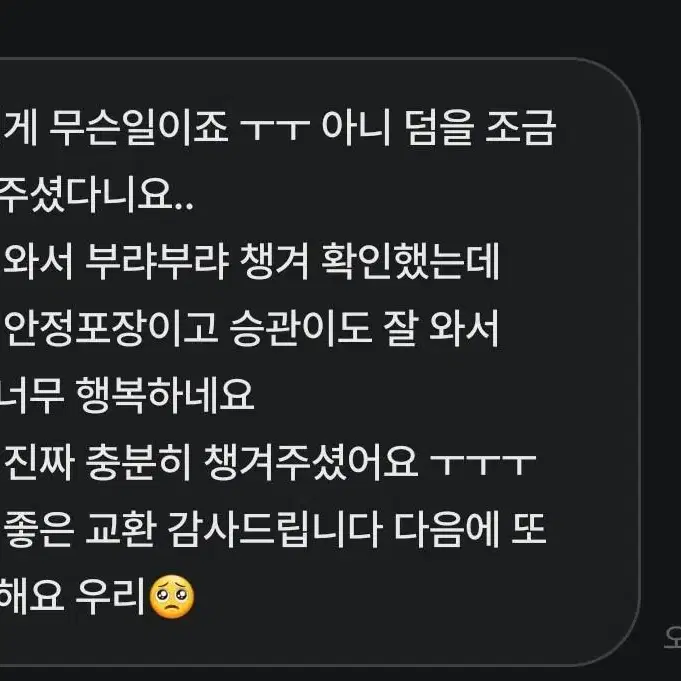
Task: Click the pleading face emoji
Action: coord(172,597)
